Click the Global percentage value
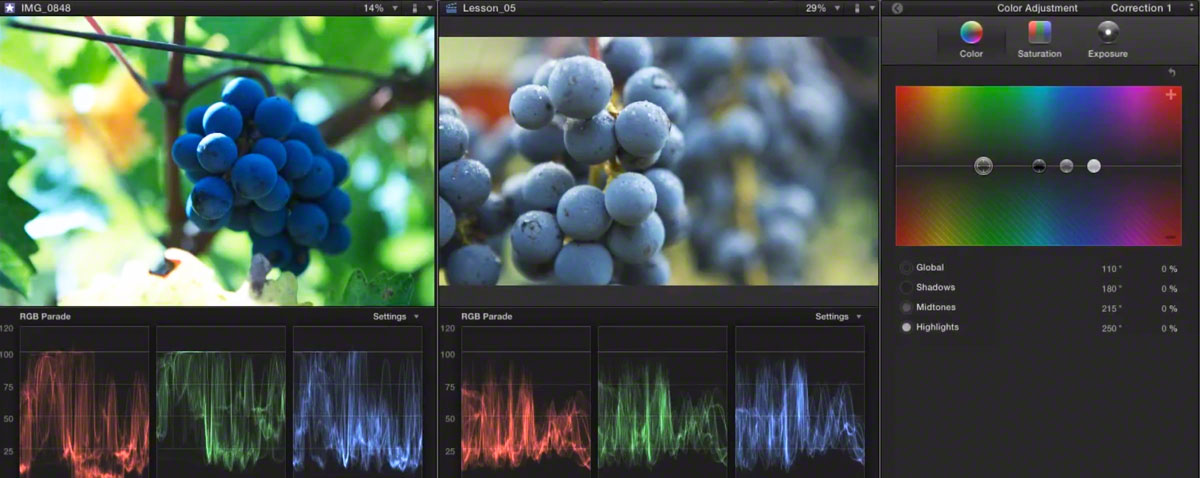The width and height of the screenshot is (1200, 478). click(1168, 269)
